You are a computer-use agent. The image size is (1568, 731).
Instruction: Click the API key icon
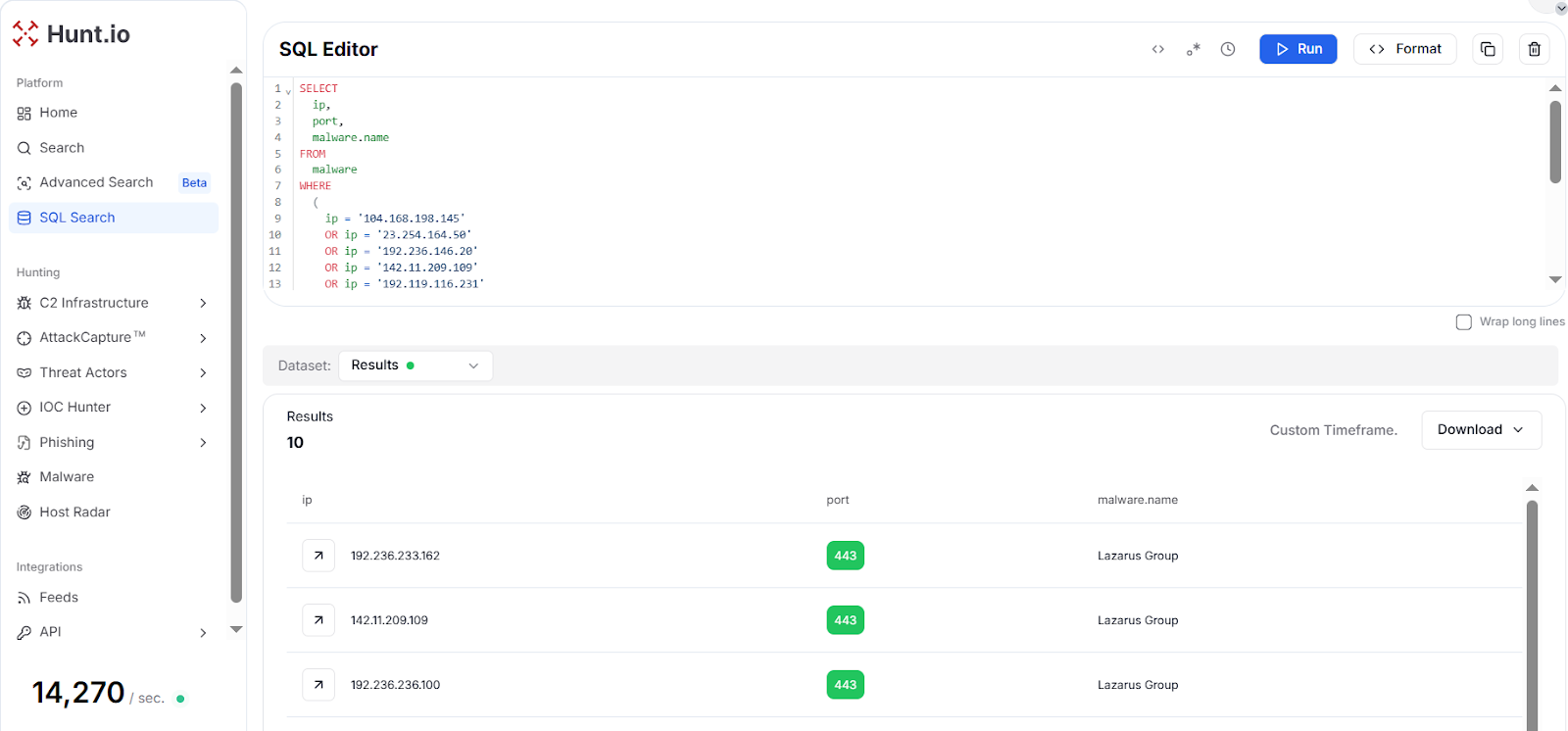point(24,633)
